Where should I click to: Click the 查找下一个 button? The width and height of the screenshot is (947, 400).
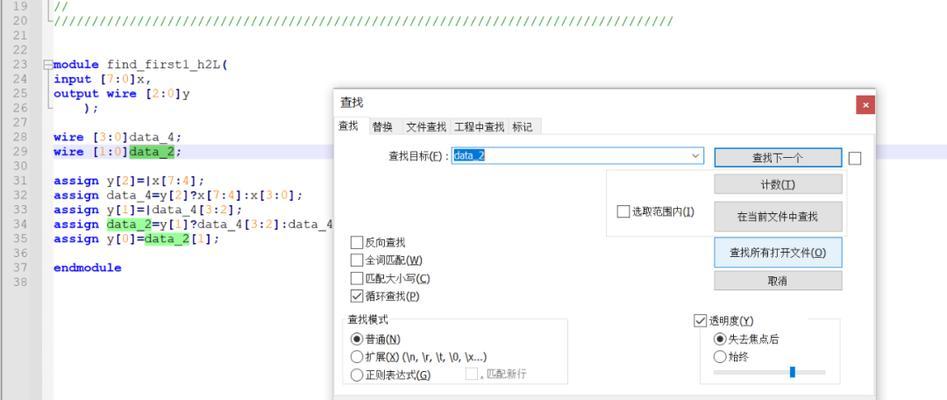pyautogui.click(x=777, y=158)
